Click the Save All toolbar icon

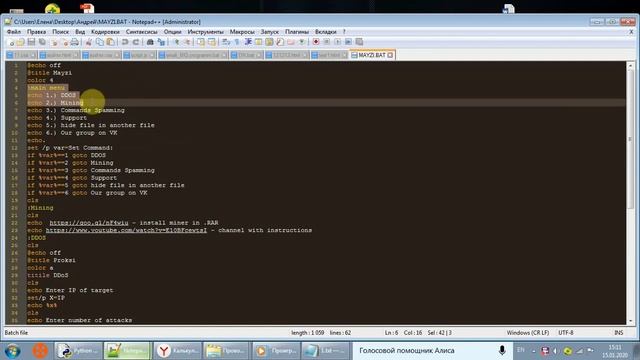coord(42,42)
